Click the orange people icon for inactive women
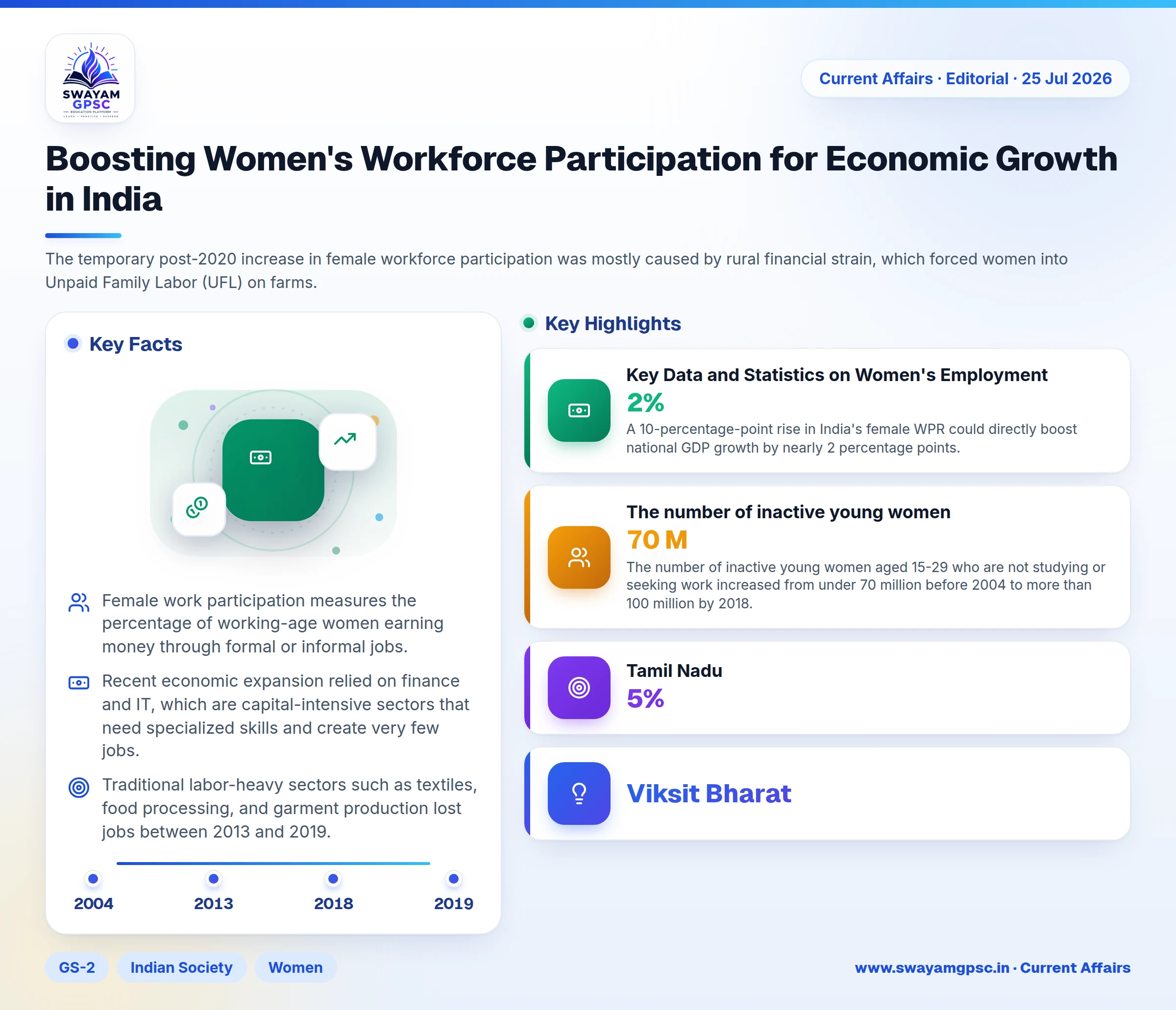The width and height of the screenshot is (1176, 1010). click(x=579, y=557)
